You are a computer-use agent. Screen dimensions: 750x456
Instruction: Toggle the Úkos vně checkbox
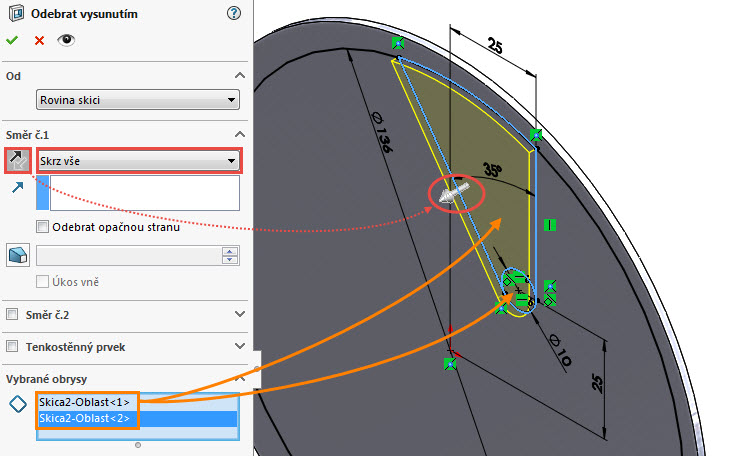click(x=43, y=282)
